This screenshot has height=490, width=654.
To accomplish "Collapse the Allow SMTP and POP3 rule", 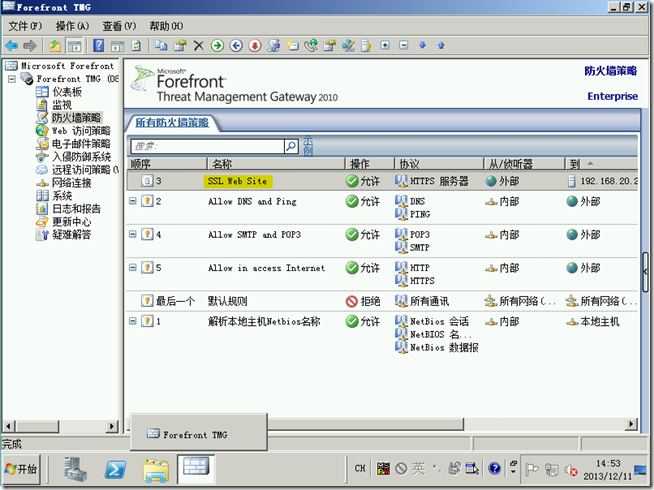I will click(133, 234).
